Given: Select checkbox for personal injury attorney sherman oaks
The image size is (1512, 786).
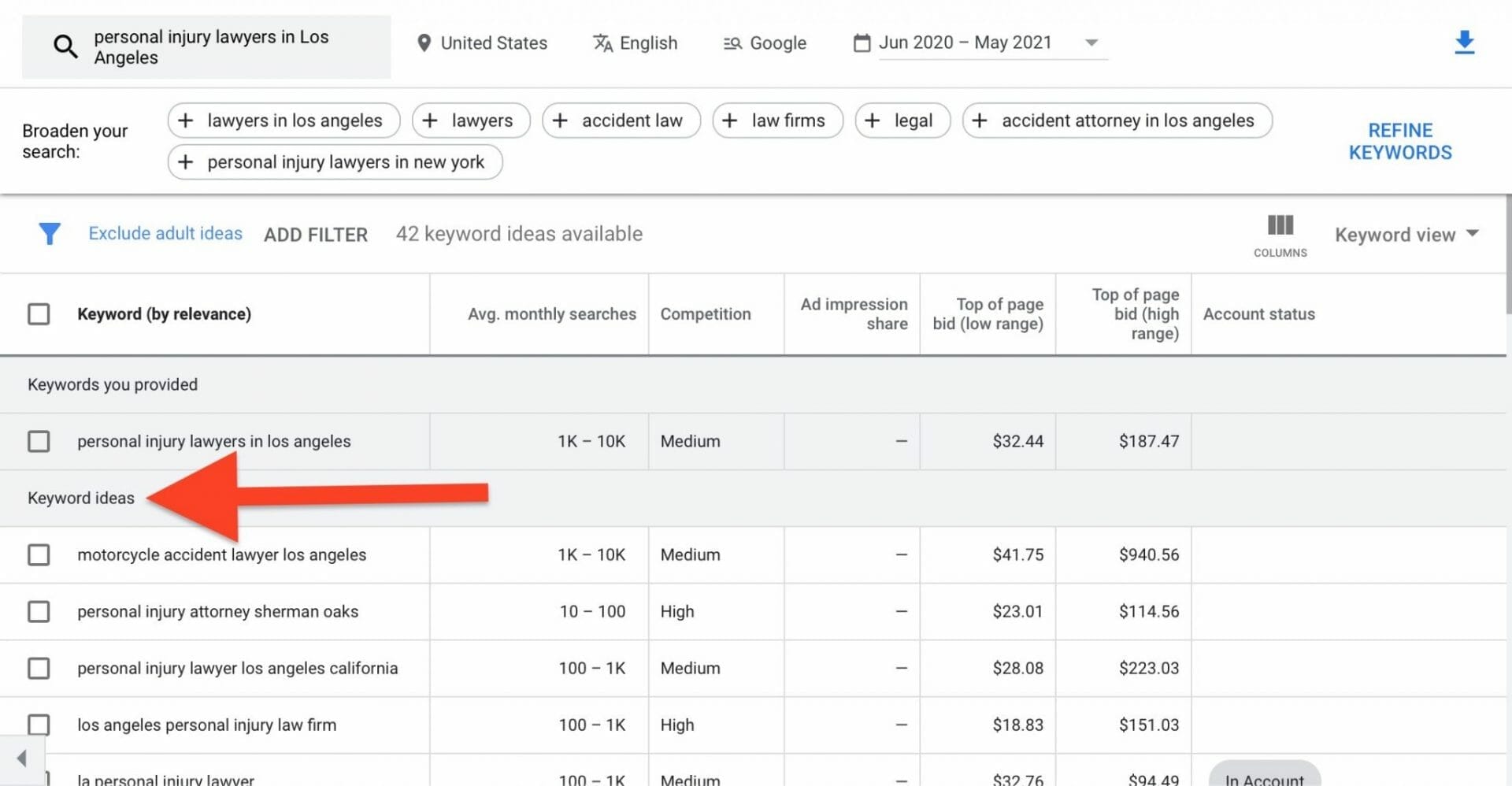Looking at the screenshot, I should pyautogui.click(x=39, y=612).
